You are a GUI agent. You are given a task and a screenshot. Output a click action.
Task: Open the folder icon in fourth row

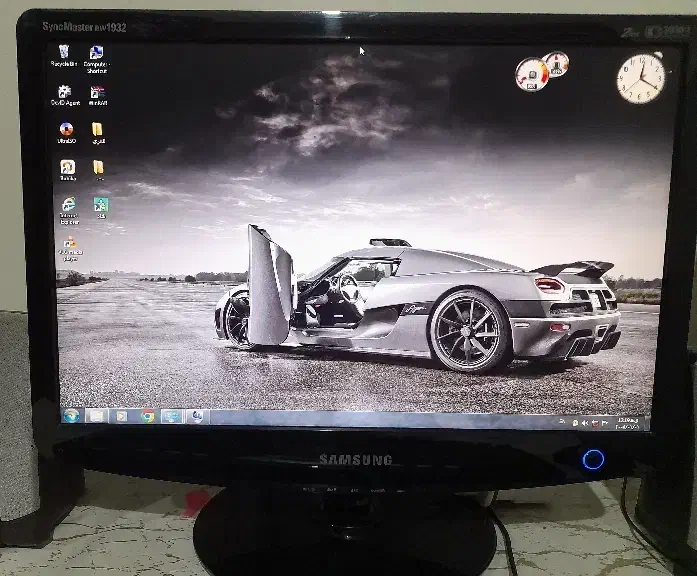pos(98,168)
